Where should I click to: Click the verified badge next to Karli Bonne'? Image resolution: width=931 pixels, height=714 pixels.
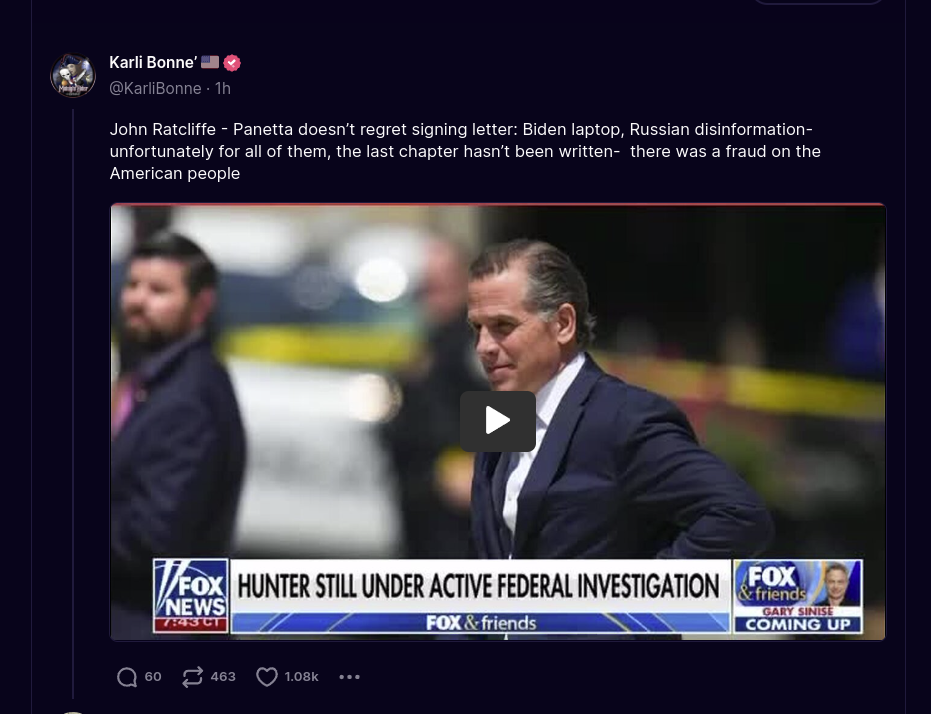tap(232, 63)
